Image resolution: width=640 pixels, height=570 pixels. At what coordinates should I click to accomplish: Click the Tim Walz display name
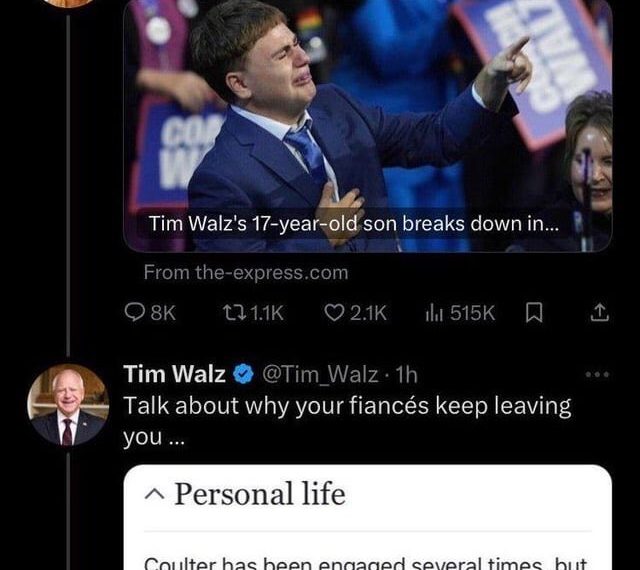[x=175, y=374]
